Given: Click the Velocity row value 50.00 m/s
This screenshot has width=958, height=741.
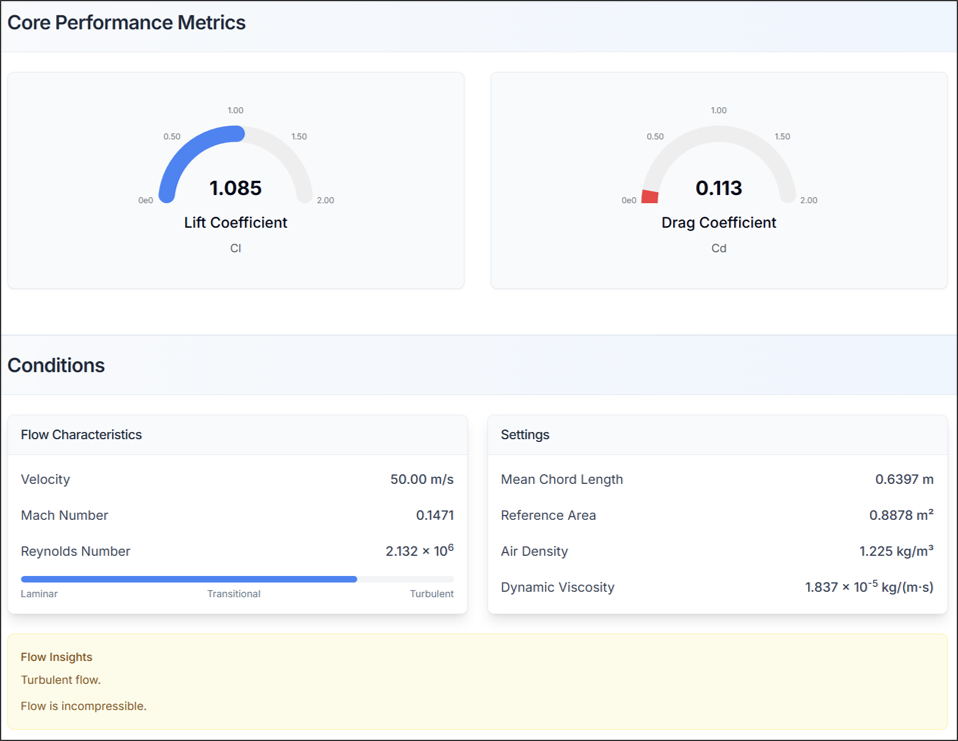Looking at the screenshot, I should 421,479.
